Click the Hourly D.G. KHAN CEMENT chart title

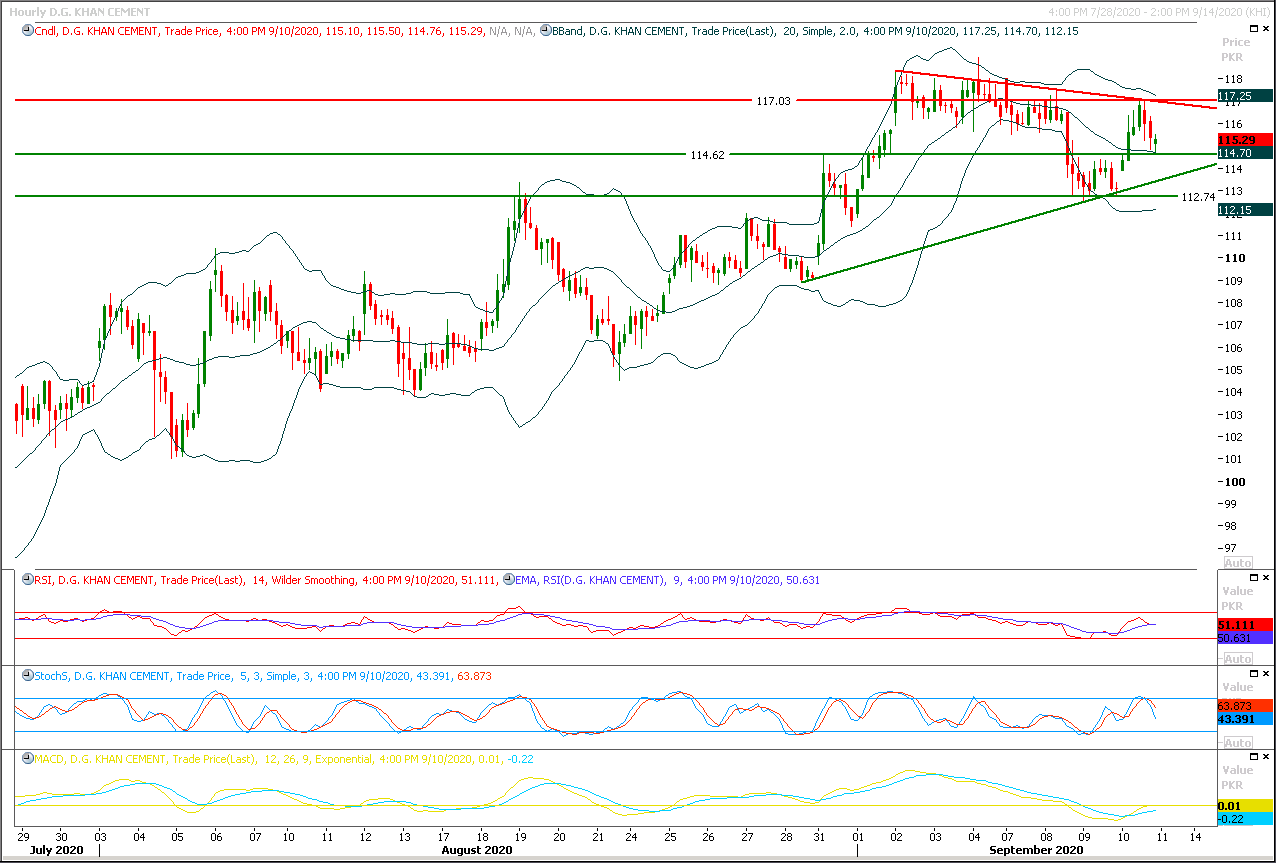coord(78,12)
